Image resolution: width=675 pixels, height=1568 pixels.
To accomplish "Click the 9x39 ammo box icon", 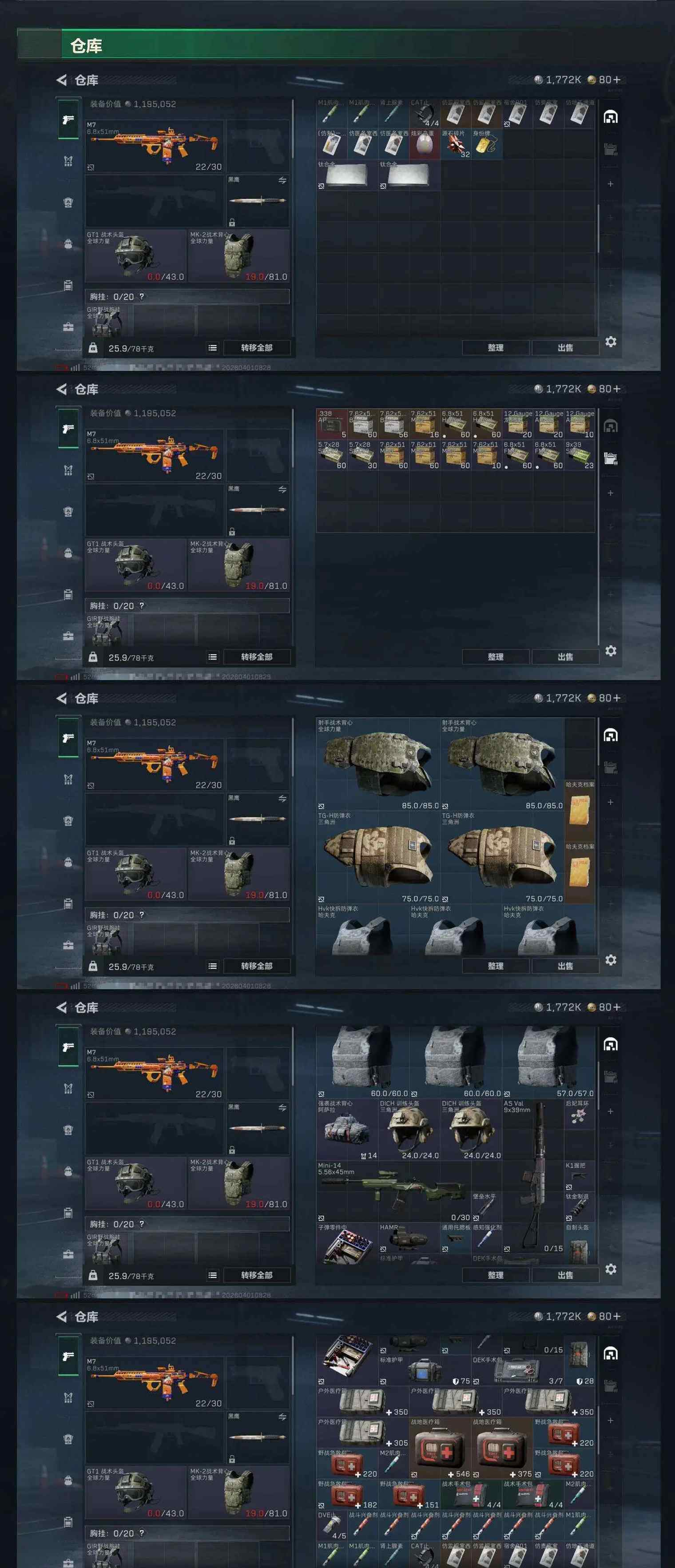I will click(x=579, y=455).
